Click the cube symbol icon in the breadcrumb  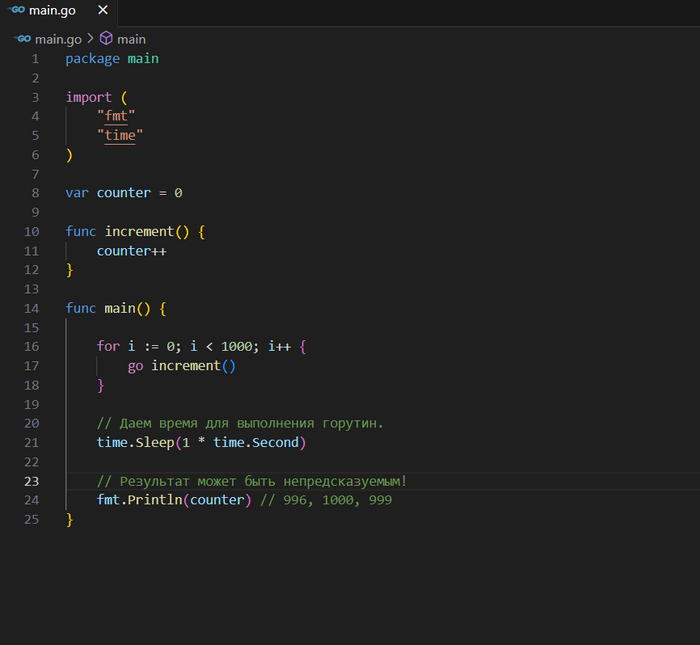point(106,39)
